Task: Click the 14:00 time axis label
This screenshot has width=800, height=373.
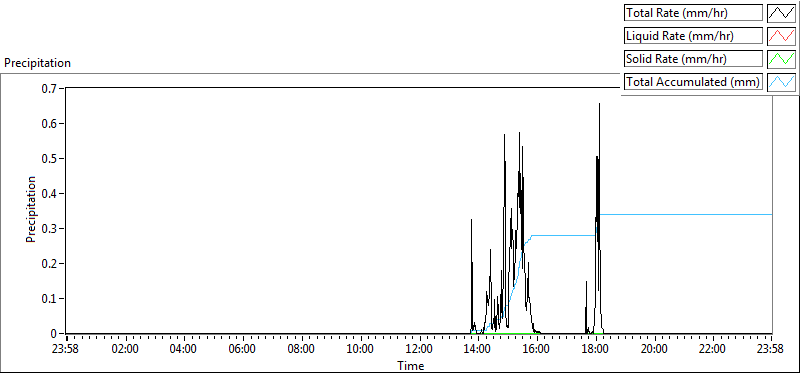Action: click(478, 350)
